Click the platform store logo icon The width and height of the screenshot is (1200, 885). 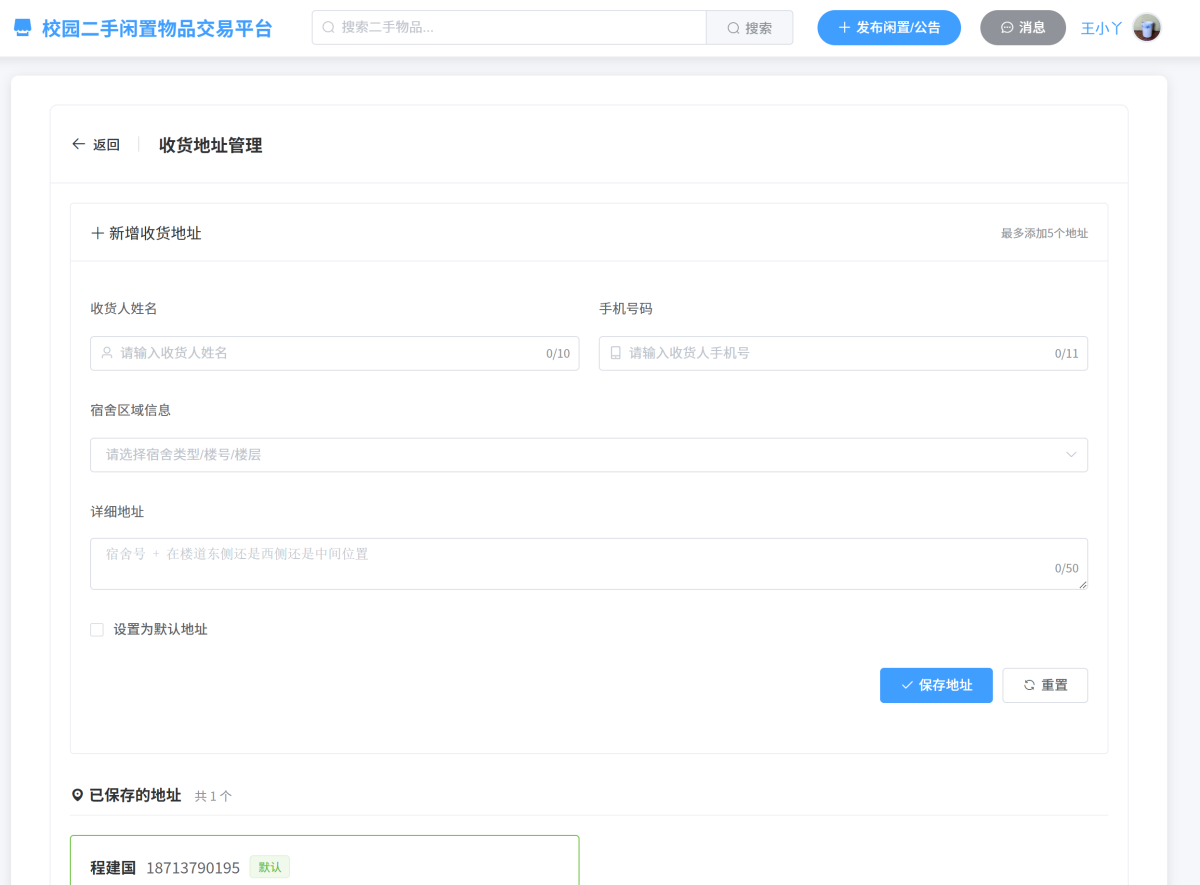22,28
